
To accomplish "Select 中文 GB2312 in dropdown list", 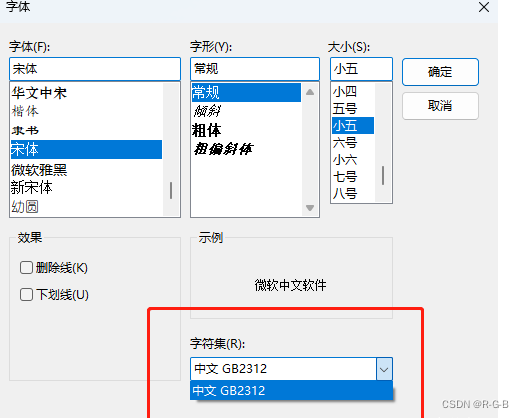I will pyautogui.click(x=291, y=390).
